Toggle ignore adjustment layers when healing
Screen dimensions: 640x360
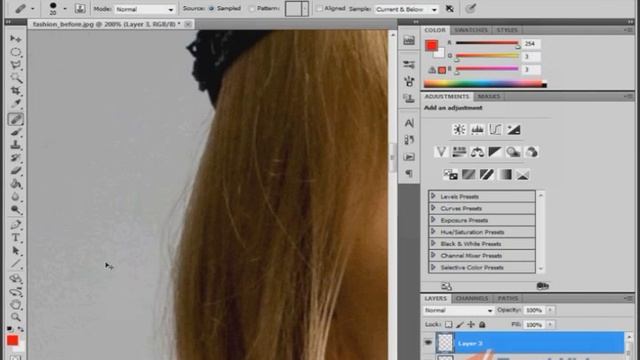(449, 9)
